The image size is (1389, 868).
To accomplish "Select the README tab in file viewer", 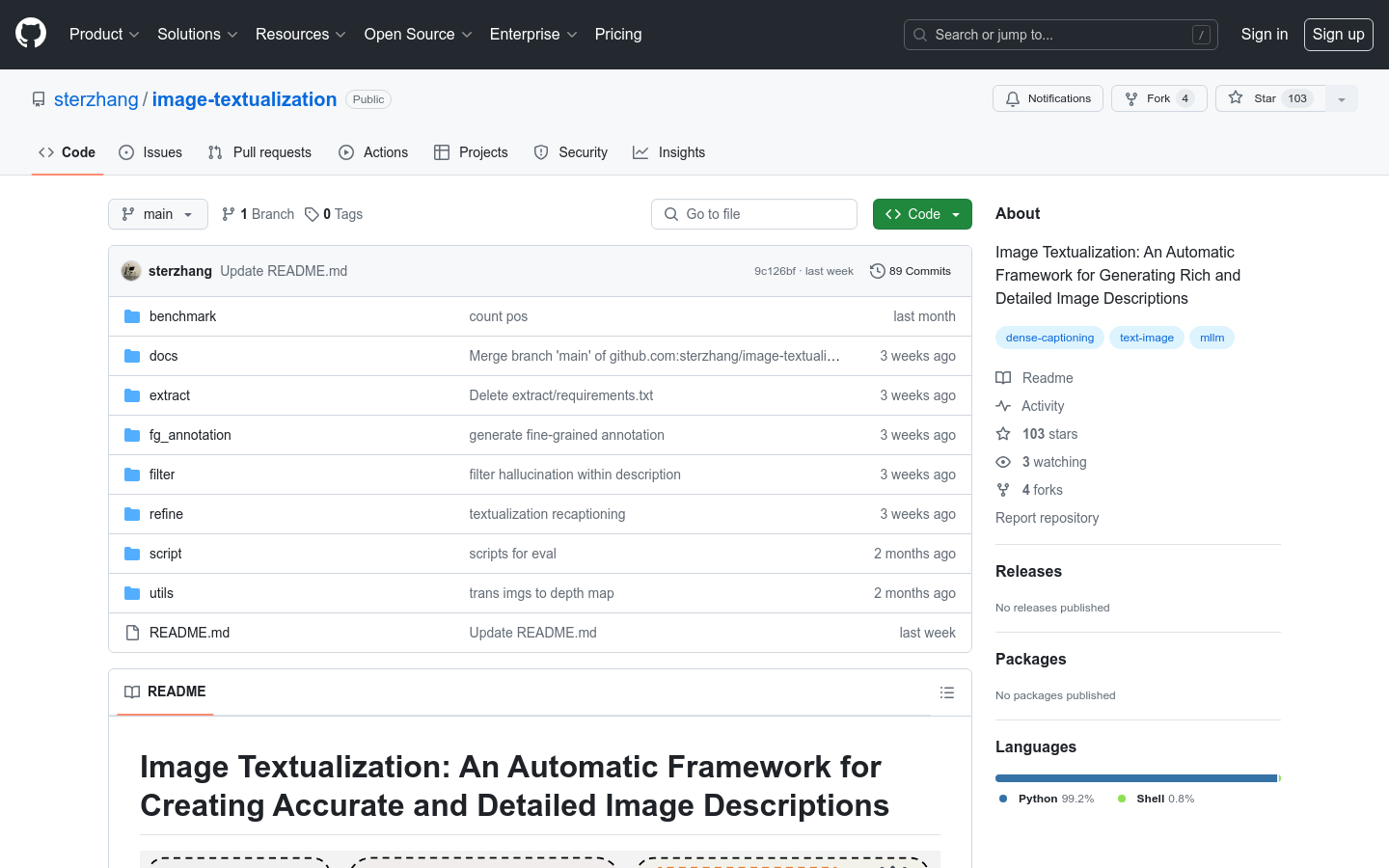I will point(165,692).
